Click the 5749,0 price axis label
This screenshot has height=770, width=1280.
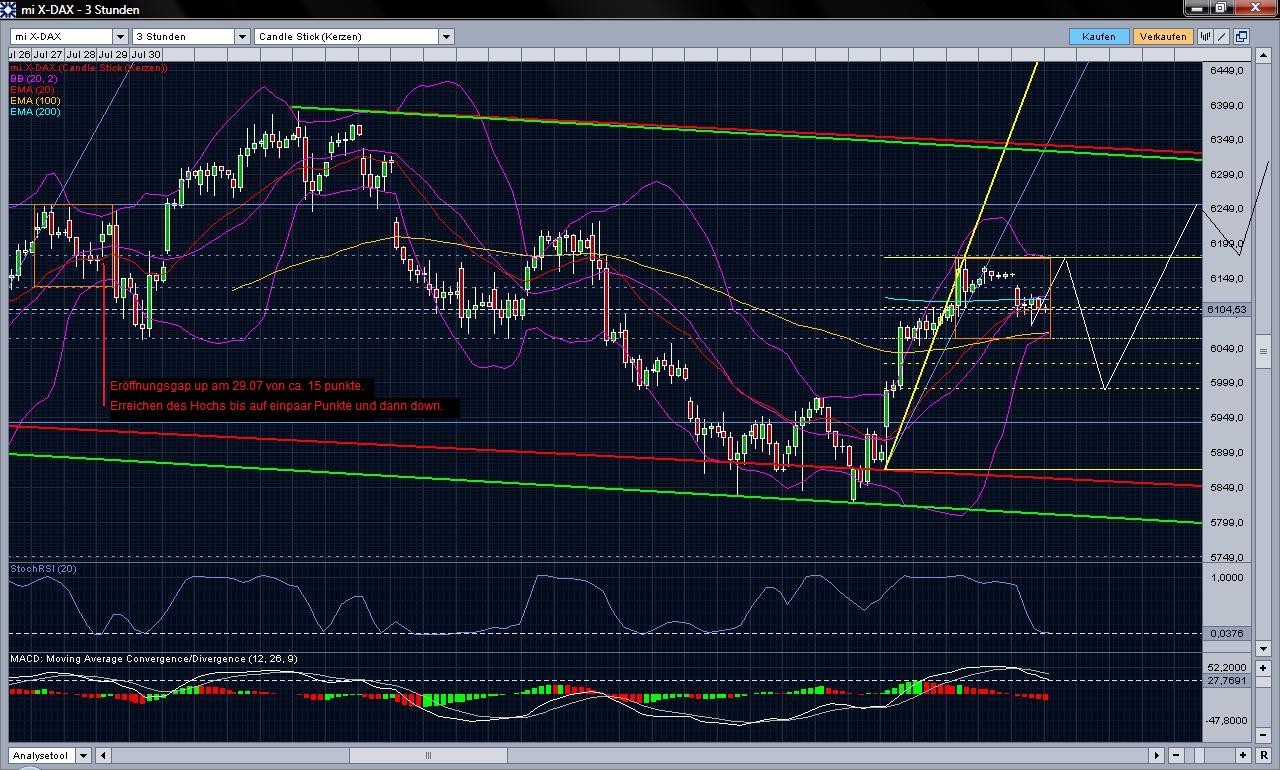tap(1226, 557)
